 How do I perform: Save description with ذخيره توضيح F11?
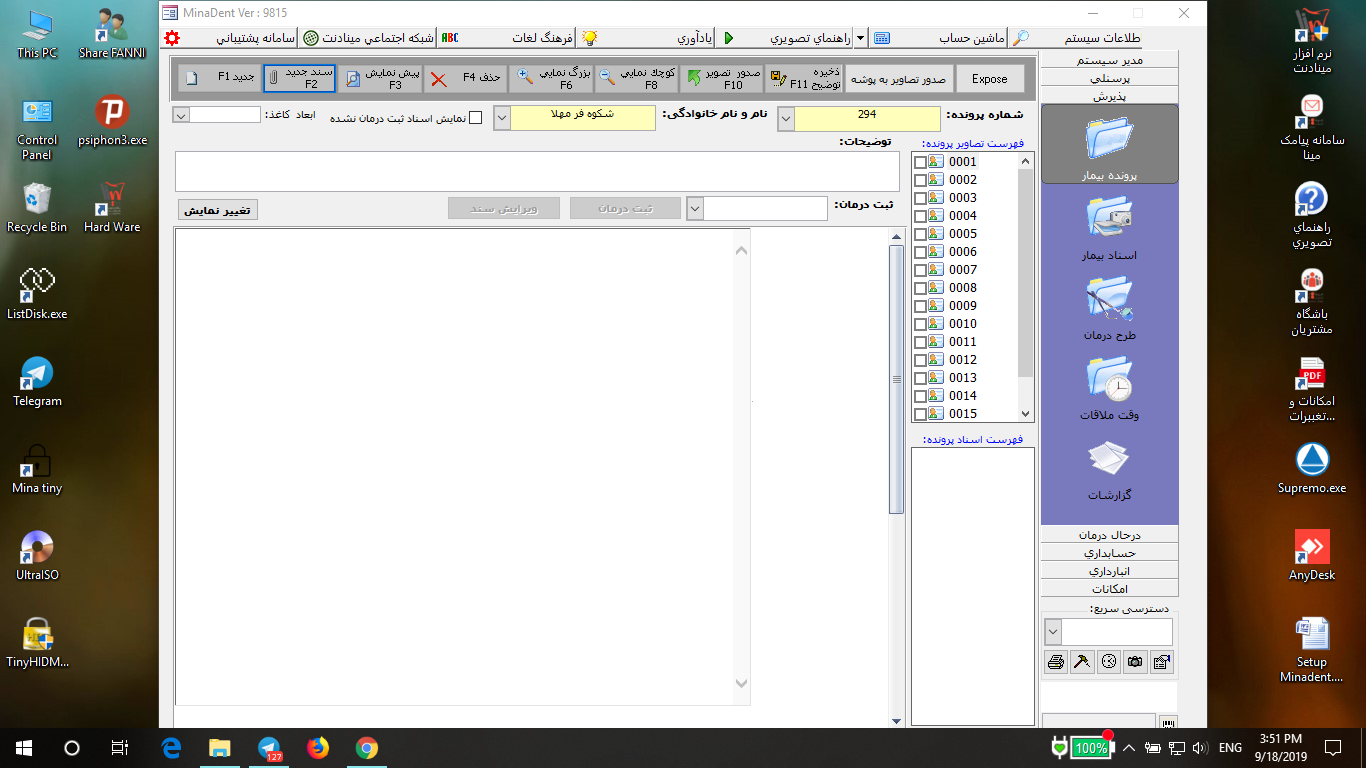coord(806,79)
